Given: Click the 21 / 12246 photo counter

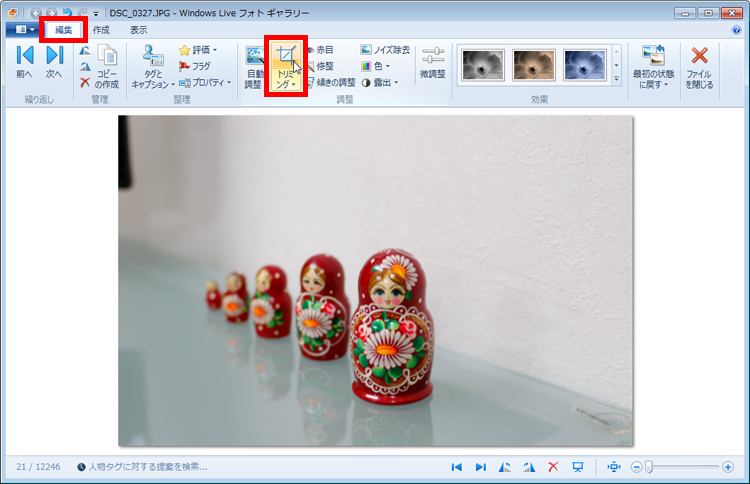Looking at the screenshot, I should click(38, 467).
